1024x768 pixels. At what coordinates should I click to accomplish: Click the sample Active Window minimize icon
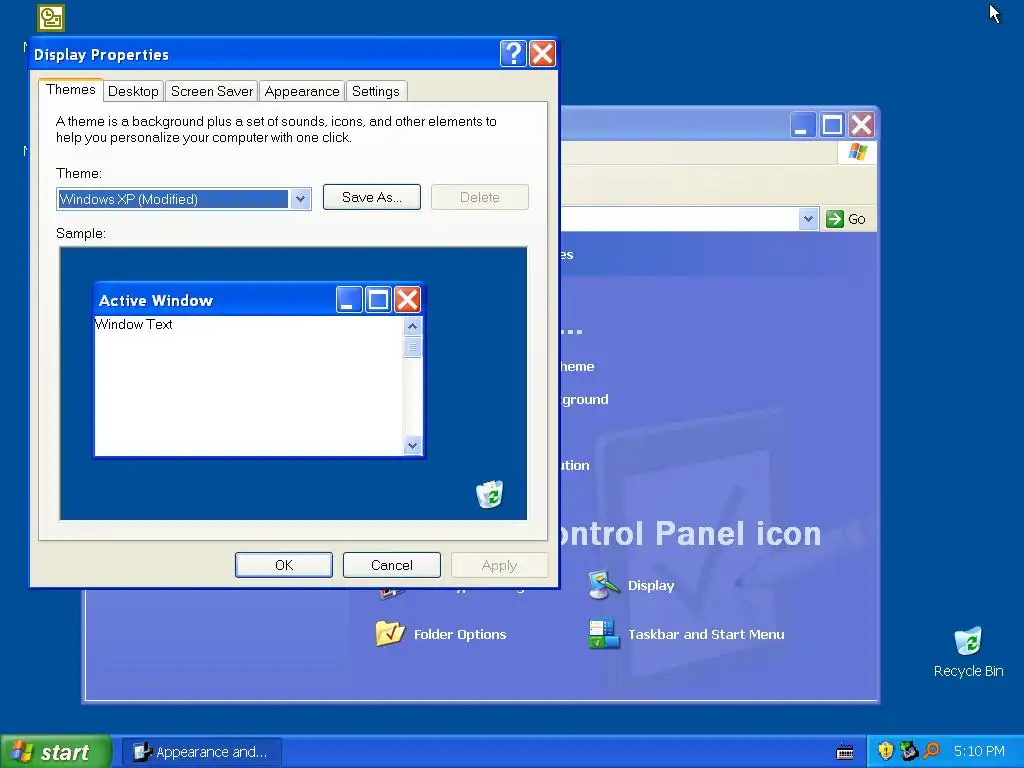tap(349, 300)
